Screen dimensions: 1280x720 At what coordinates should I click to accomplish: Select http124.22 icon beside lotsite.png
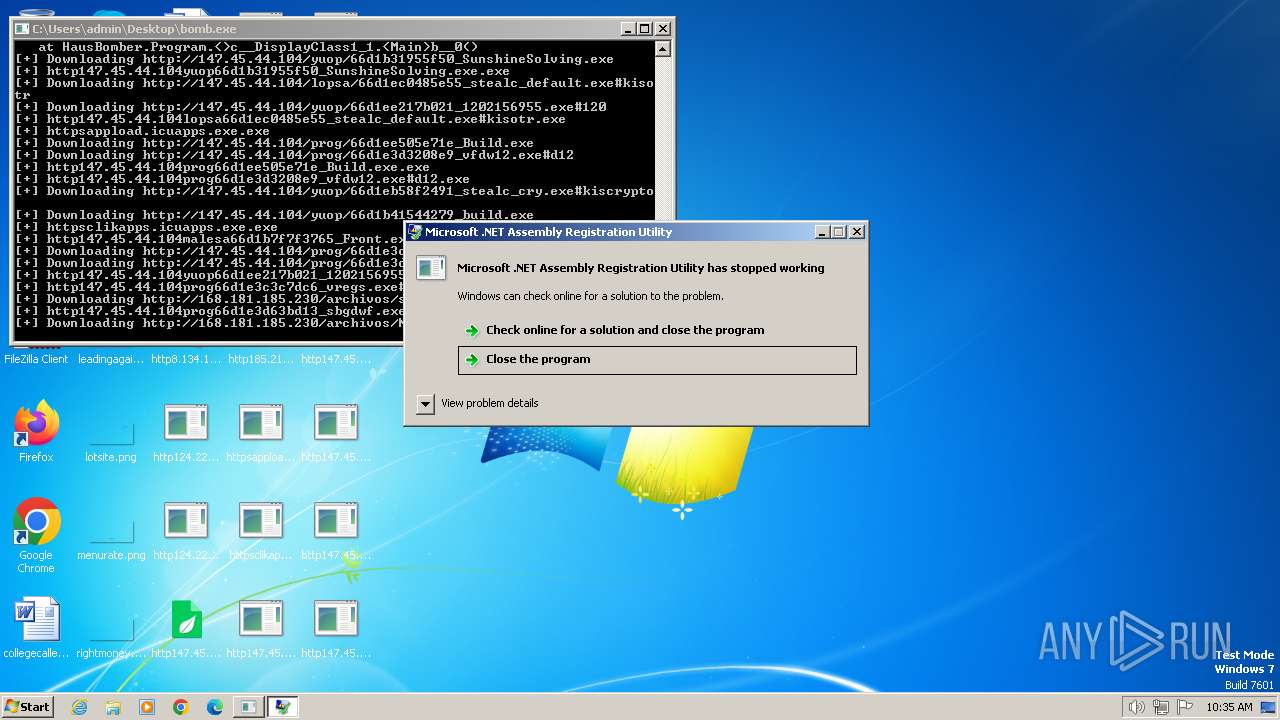(x=186, y=432)
